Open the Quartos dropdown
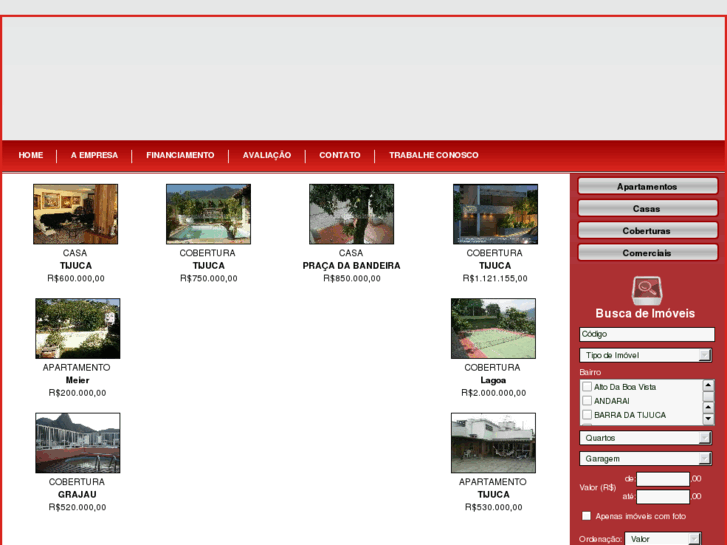 click(645, 438)
